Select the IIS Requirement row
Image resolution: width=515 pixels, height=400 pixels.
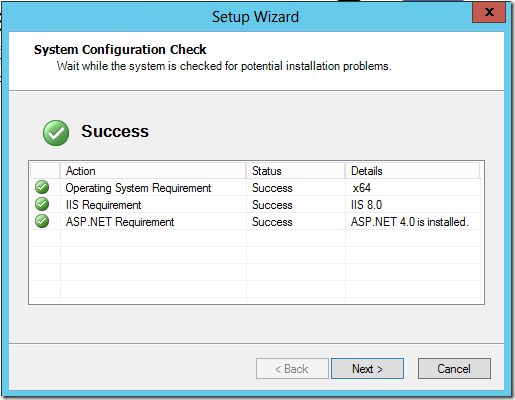click(x=256, y=205)
